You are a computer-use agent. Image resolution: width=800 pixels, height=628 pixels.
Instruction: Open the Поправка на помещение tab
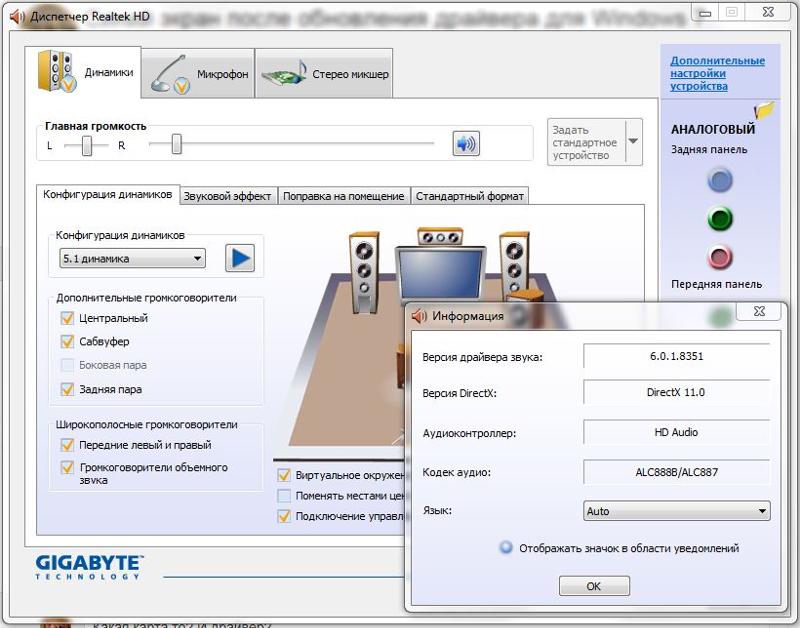343,196
